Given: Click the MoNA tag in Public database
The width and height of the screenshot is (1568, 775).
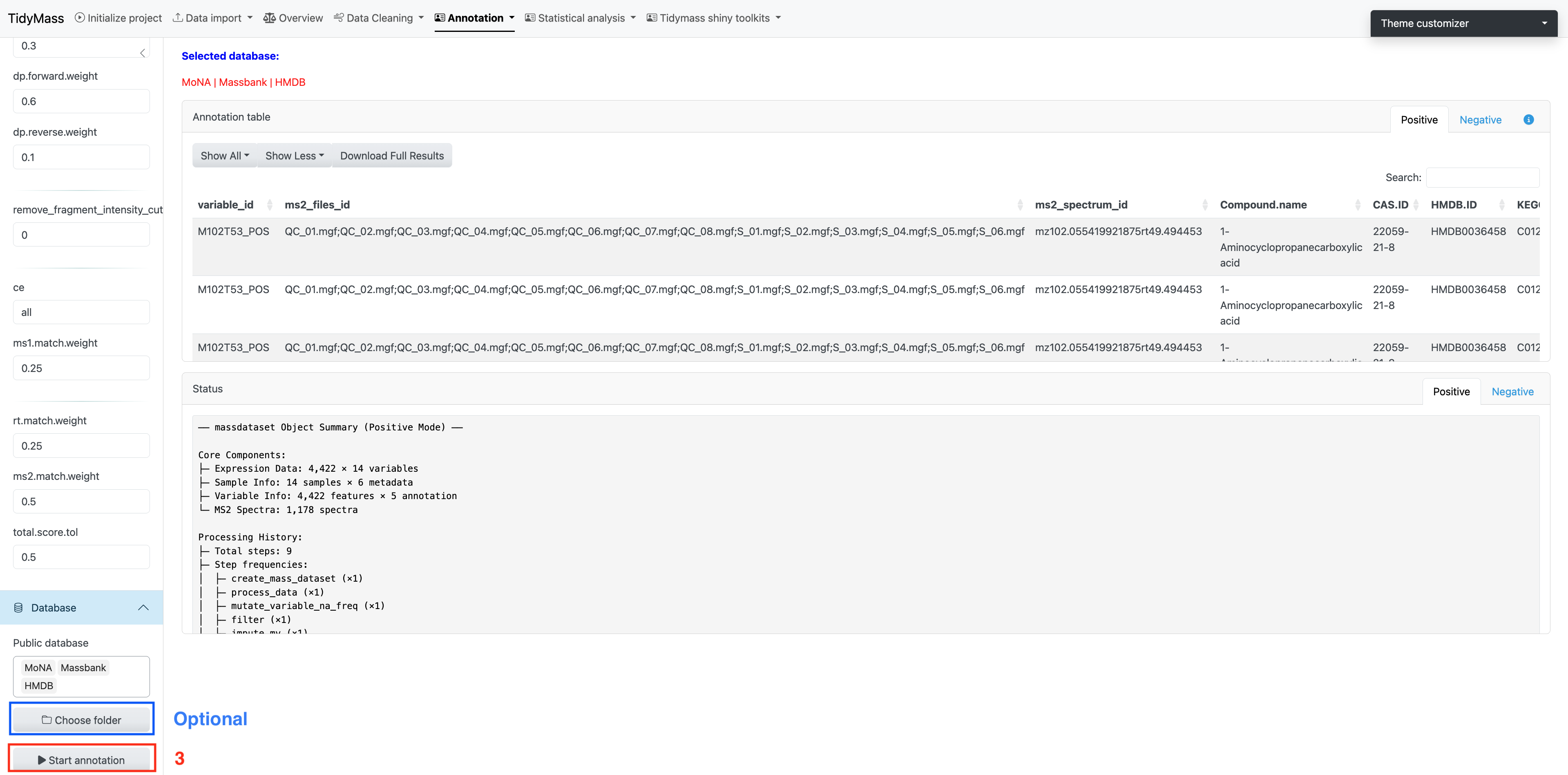Looking at the screenshot, I should pos(38,668).
